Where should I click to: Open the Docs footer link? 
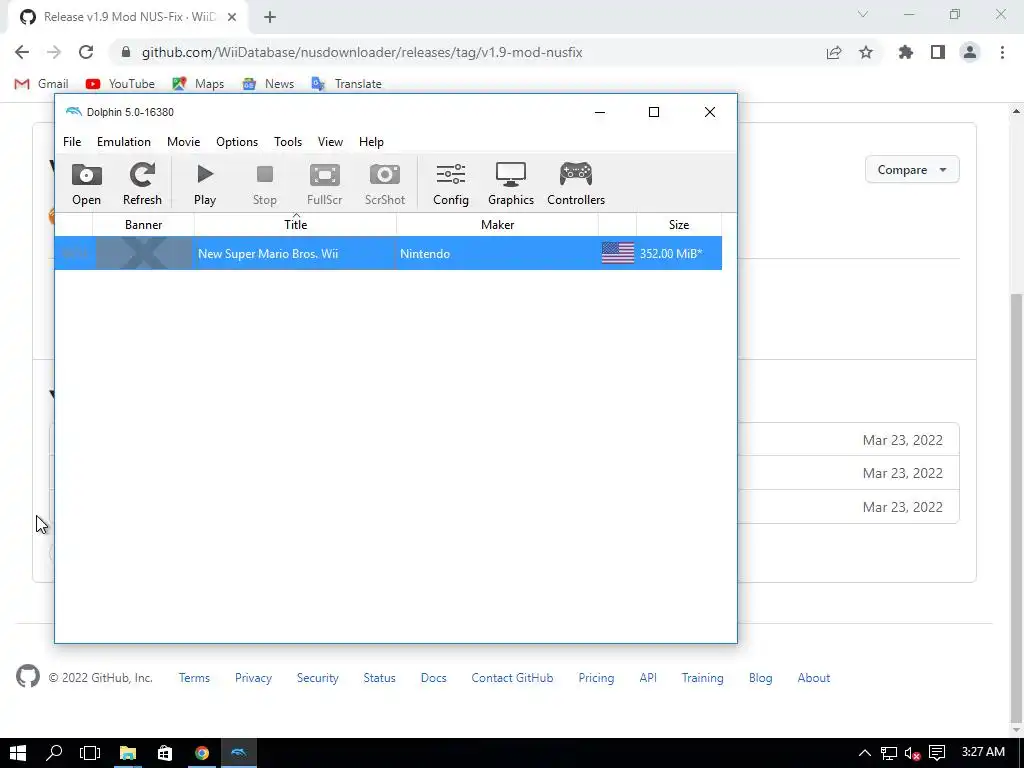click(434, 678)
